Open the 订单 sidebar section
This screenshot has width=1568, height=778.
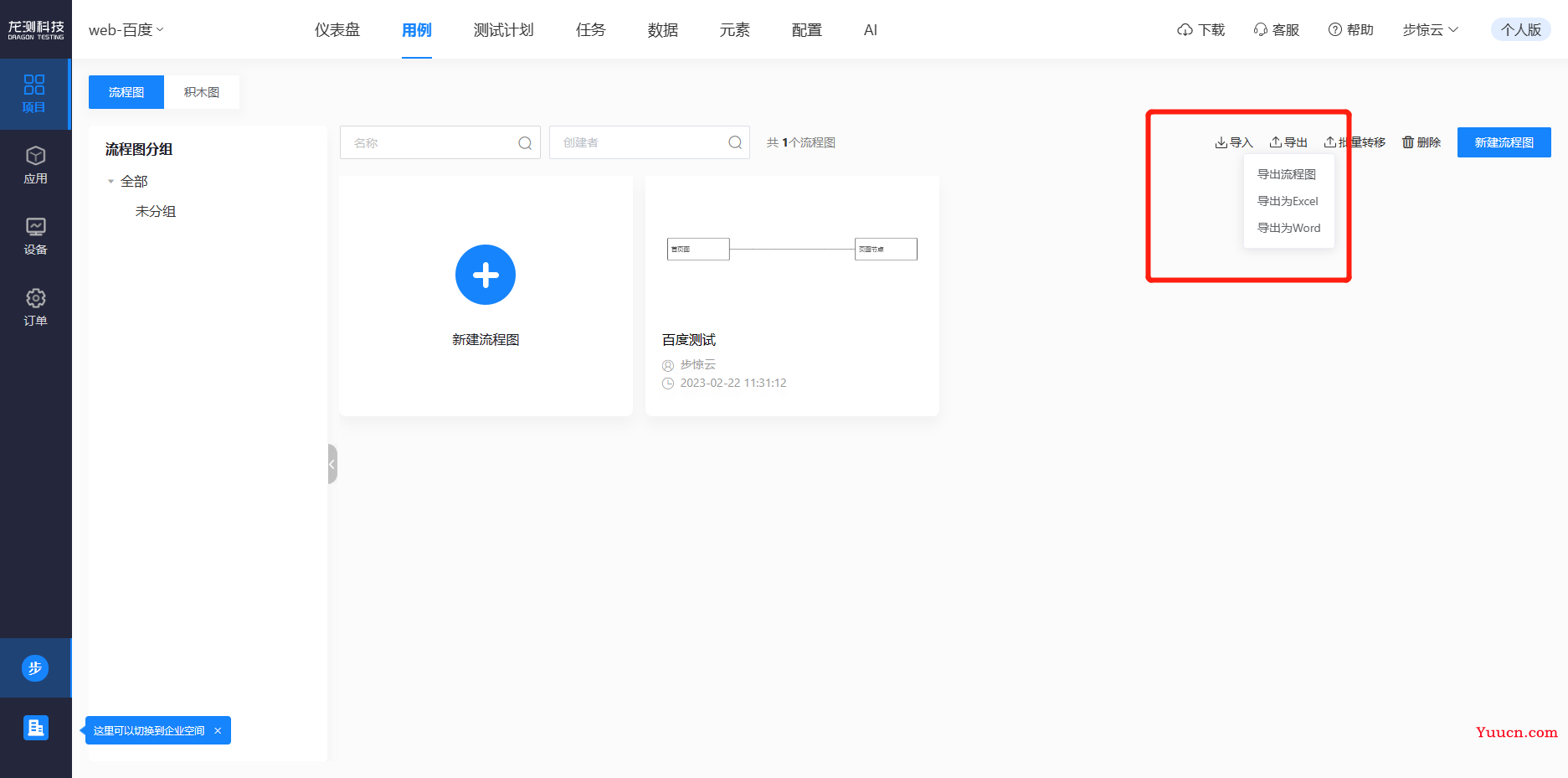(35, 307)
